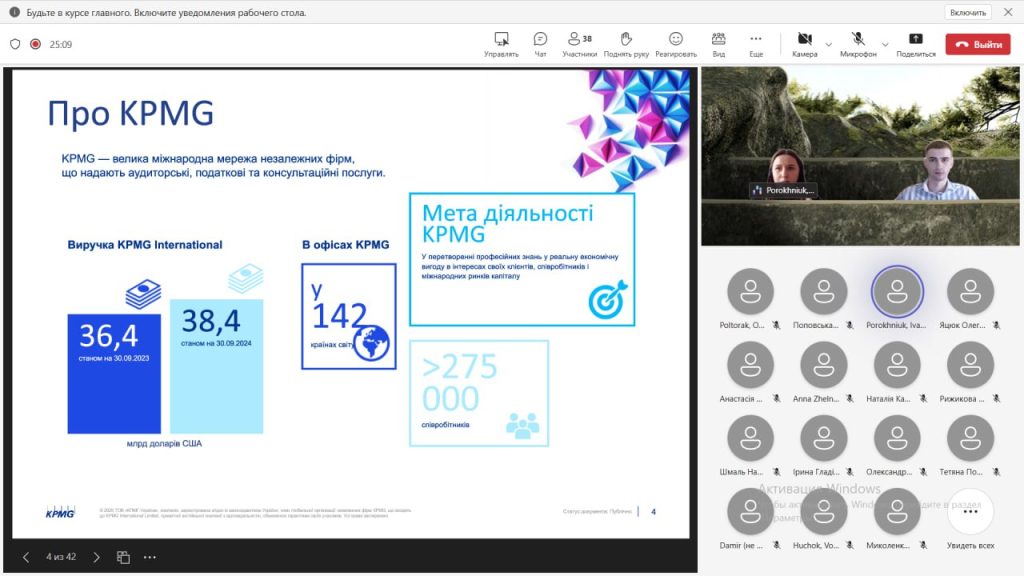Open the Еще more actions menu
Image resolution: width=1024 pixels, height=576 pixels.
[756, 44]
